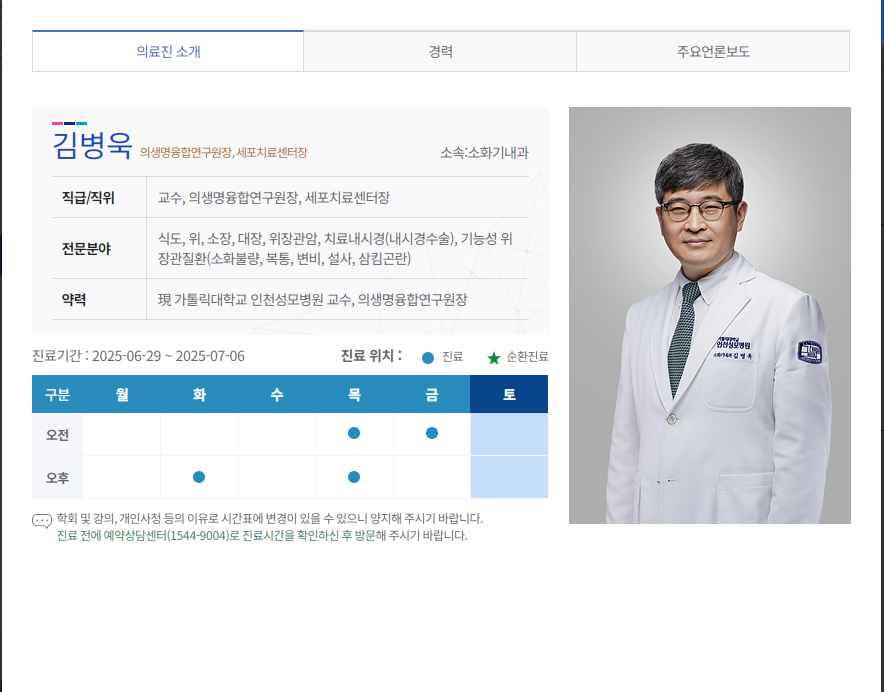Viewport: 884px width, 692px height.
Task: Click the 교수, 의생명융합연구원장 position value
Action: [x=273, y=198]
